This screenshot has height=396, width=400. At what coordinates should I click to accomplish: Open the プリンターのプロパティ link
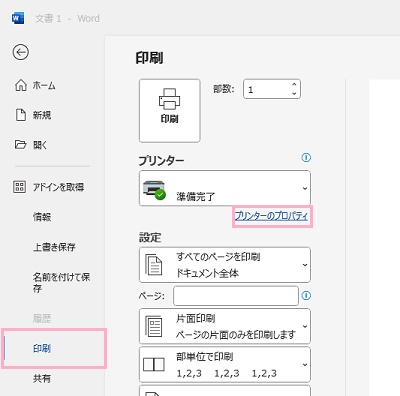point(271,216)
